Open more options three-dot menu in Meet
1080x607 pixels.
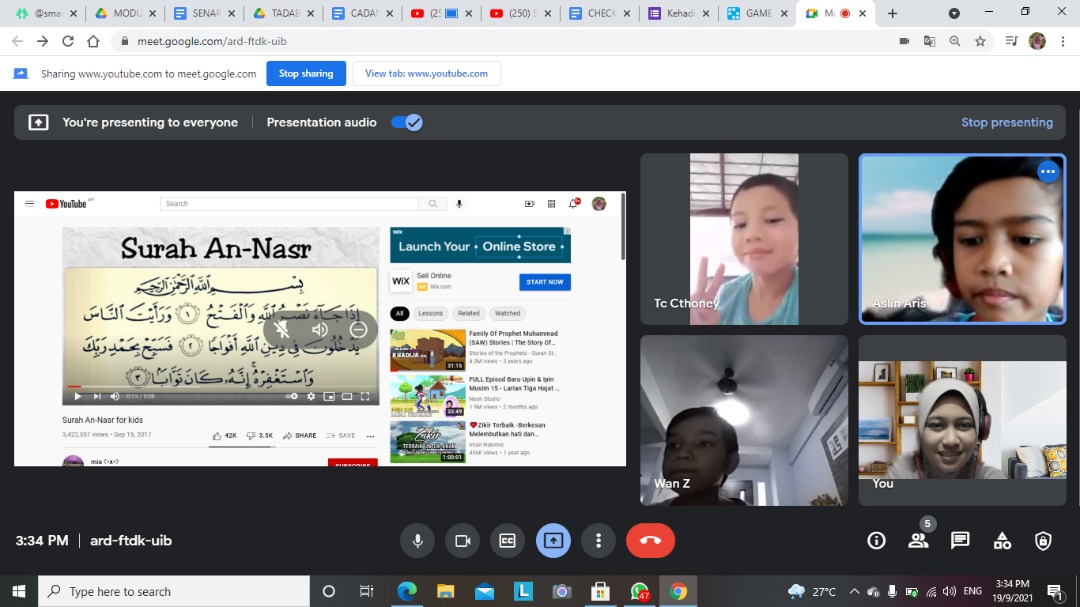(x=598, y=541)
